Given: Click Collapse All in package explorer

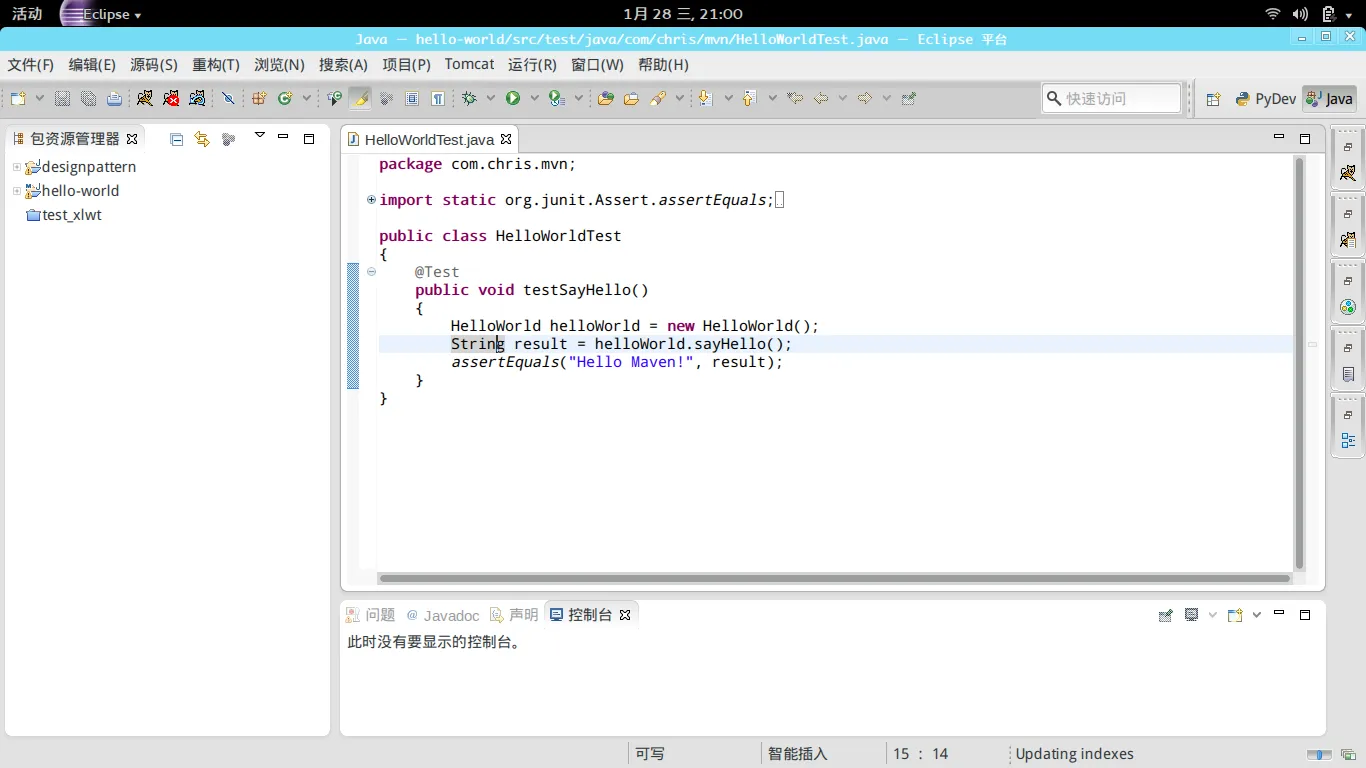Looking at the screenshot, I should click(177, 139).
